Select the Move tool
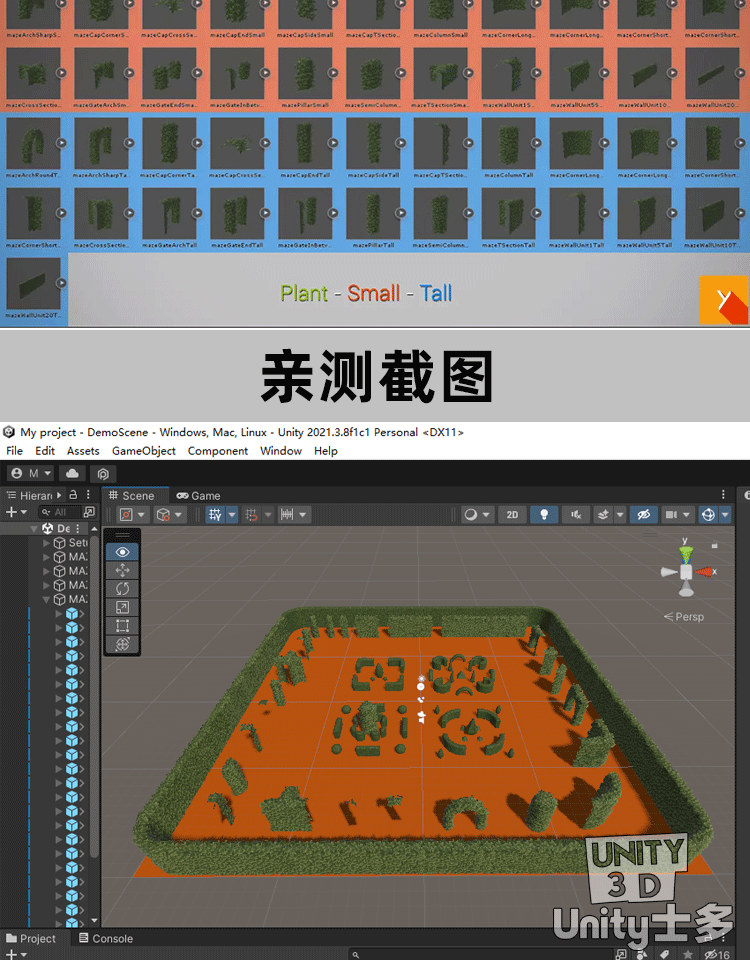This screenshot has height=960, width=750. coord(122,570)
